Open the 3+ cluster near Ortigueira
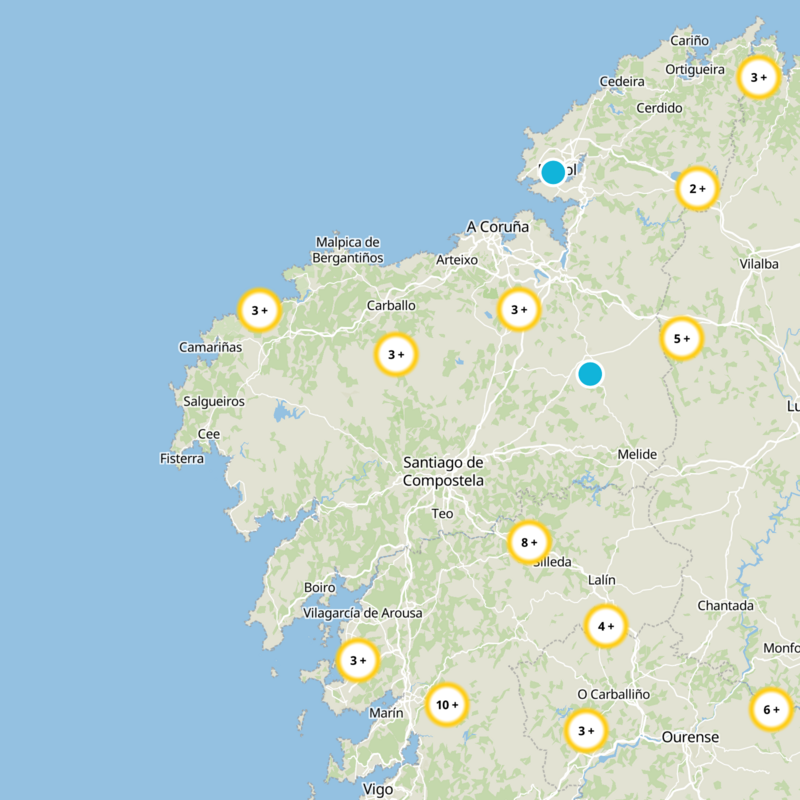 coord(759,78)
